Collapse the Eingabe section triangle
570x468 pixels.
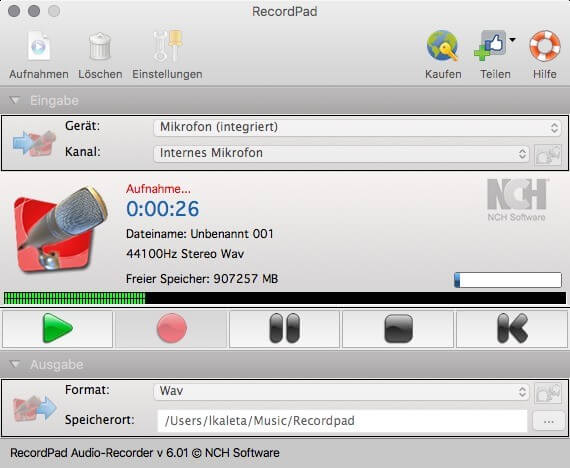15,100
